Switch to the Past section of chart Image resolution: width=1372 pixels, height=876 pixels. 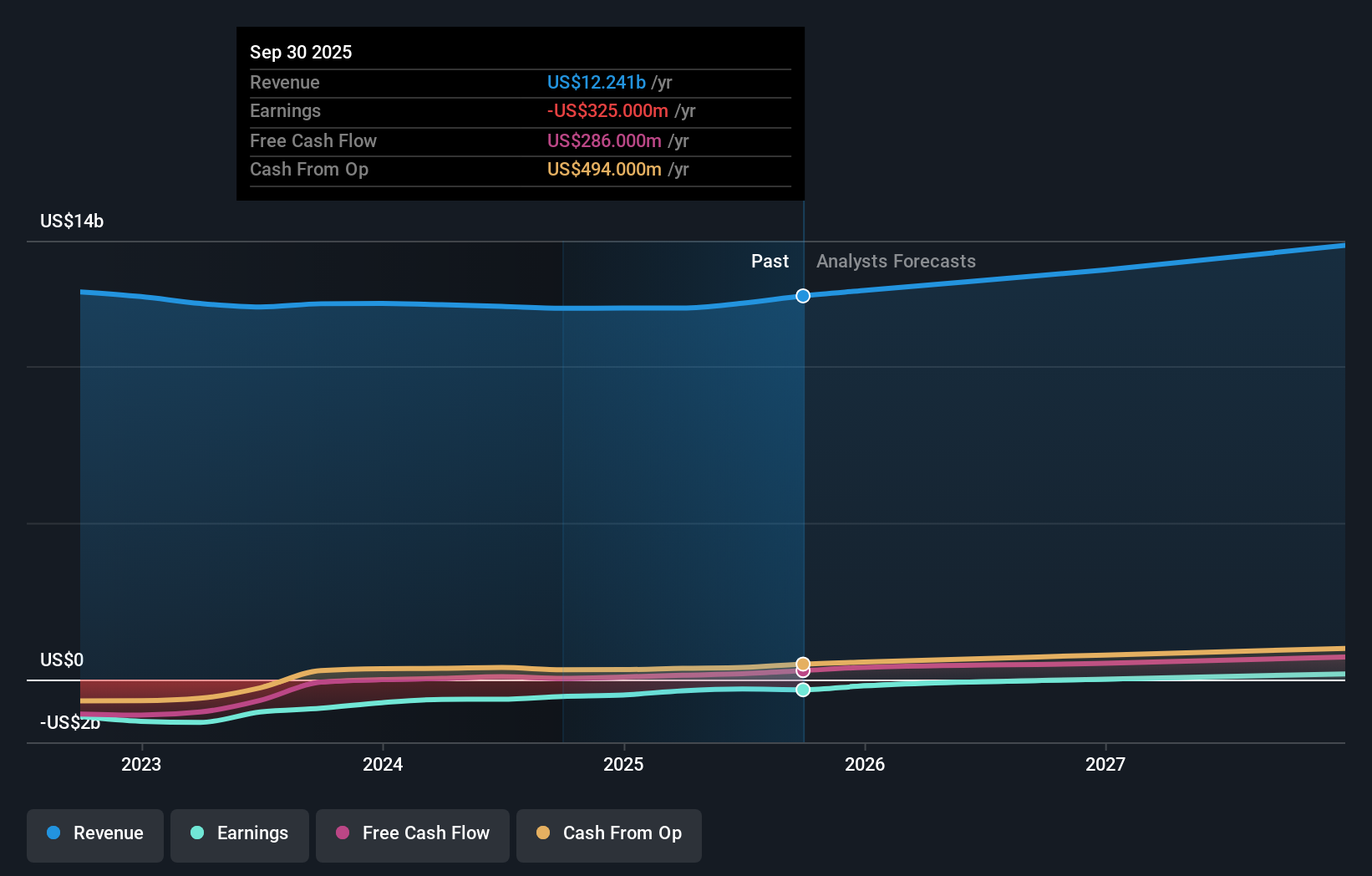tap(770, 261)
